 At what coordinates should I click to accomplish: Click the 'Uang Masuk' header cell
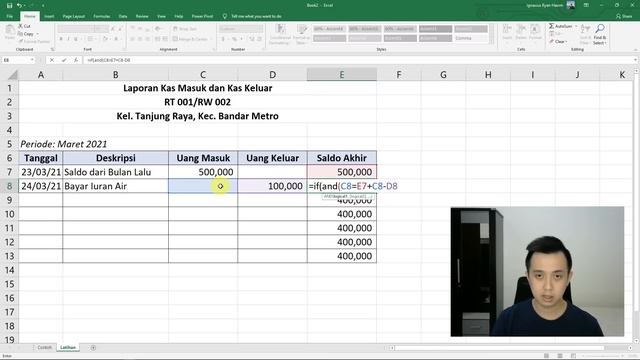point(203,158)
